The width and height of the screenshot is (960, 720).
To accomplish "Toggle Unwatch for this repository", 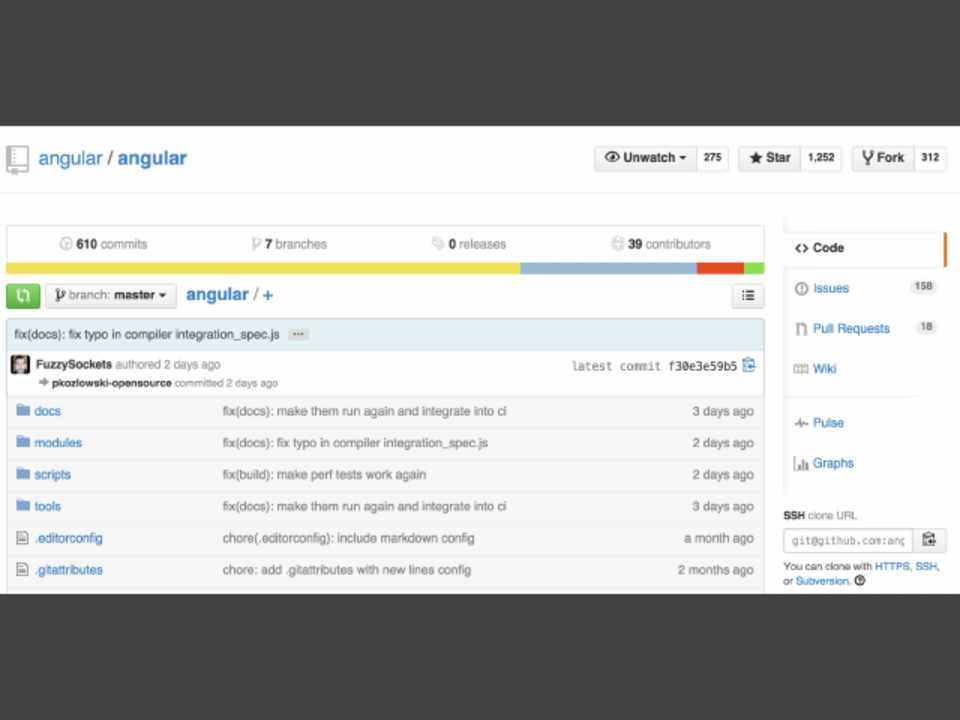I will [x=645, y=158].
